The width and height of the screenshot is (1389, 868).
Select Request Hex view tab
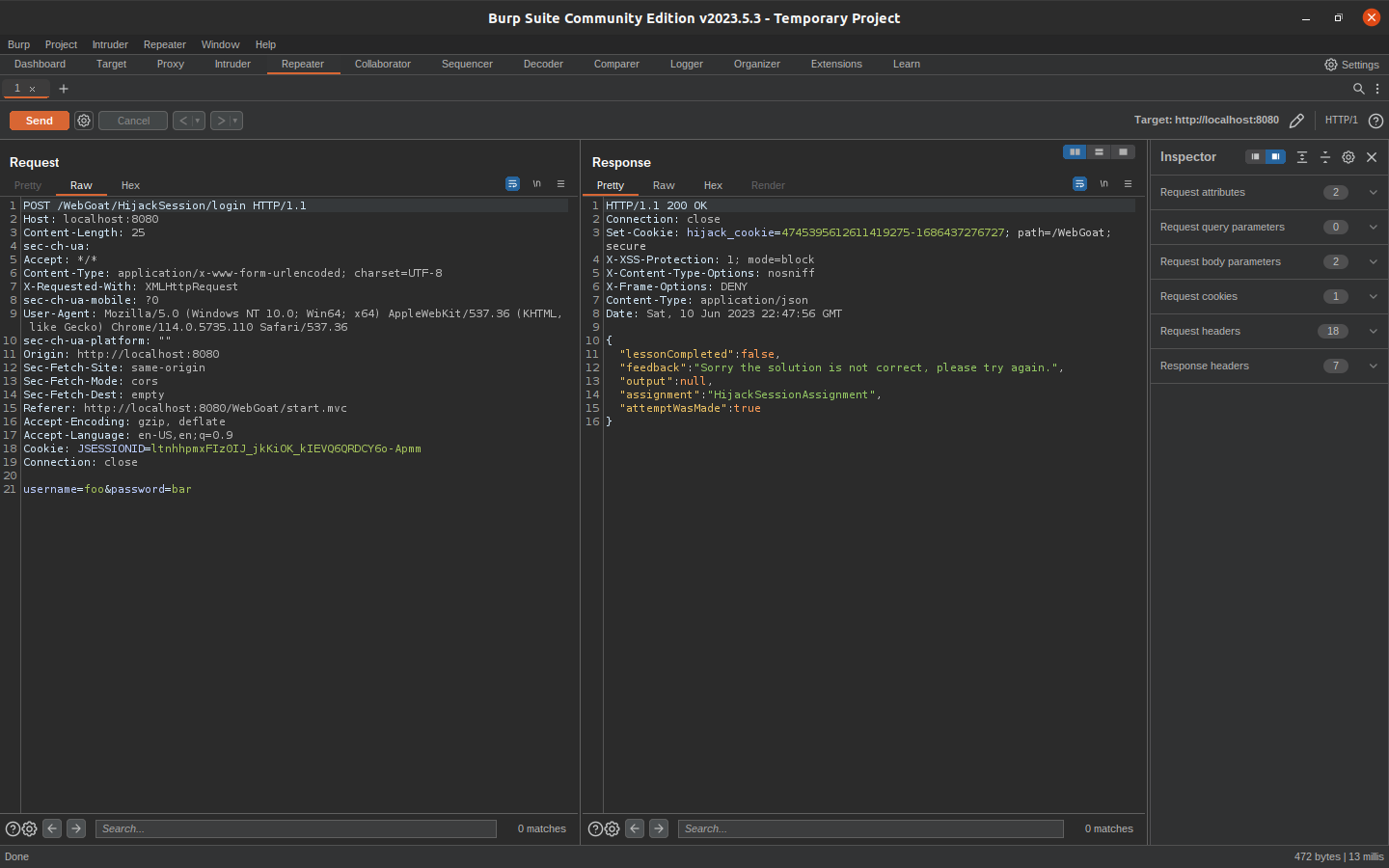[130, 185]
